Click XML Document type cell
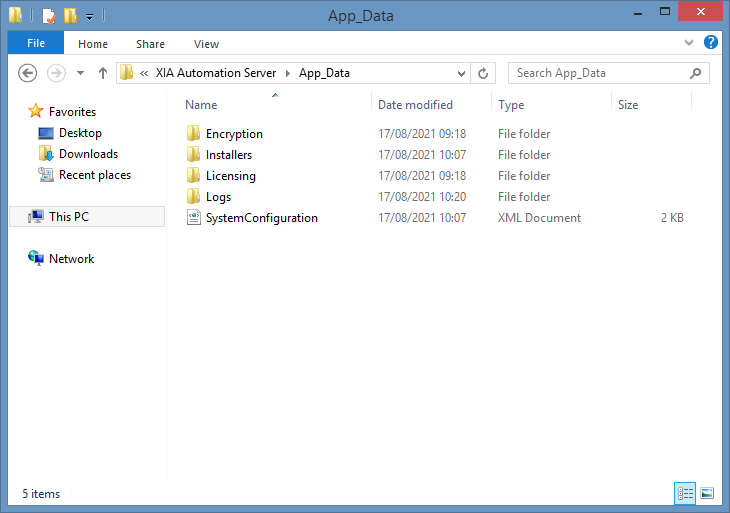Viewport: 730px width, 513px height. [539, 218]
